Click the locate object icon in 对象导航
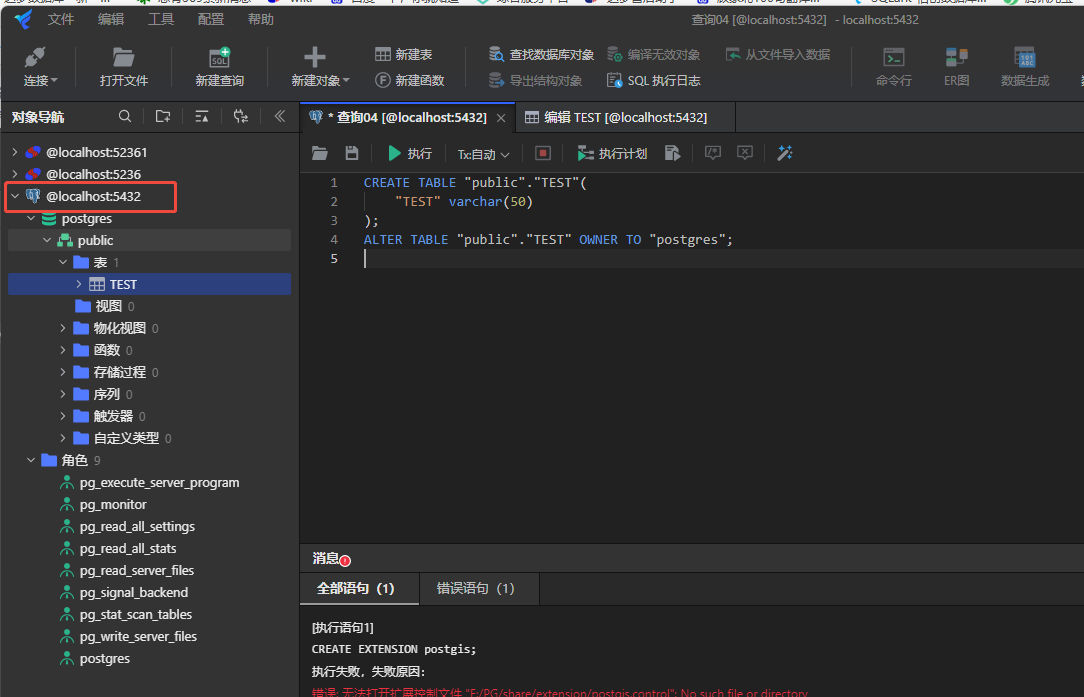Screen dimensions: 1084x697 tap(241, 116)
